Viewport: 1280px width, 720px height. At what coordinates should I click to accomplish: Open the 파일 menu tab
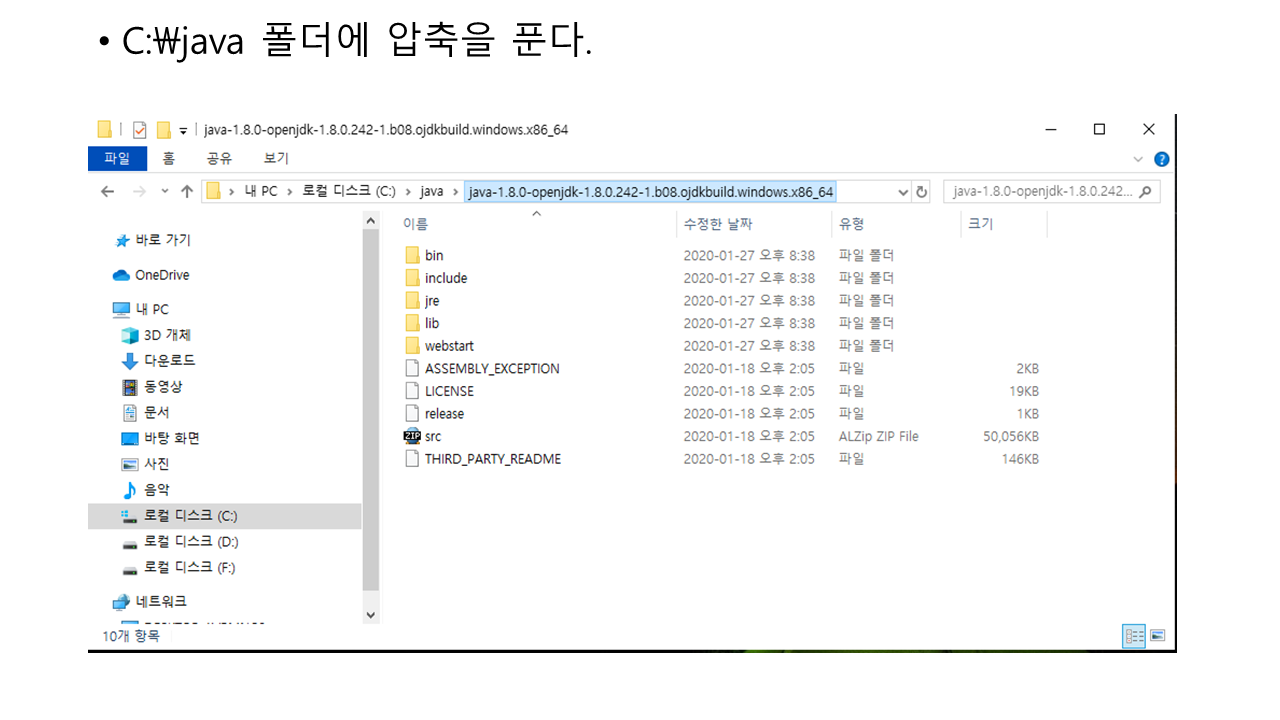(117, 159)
